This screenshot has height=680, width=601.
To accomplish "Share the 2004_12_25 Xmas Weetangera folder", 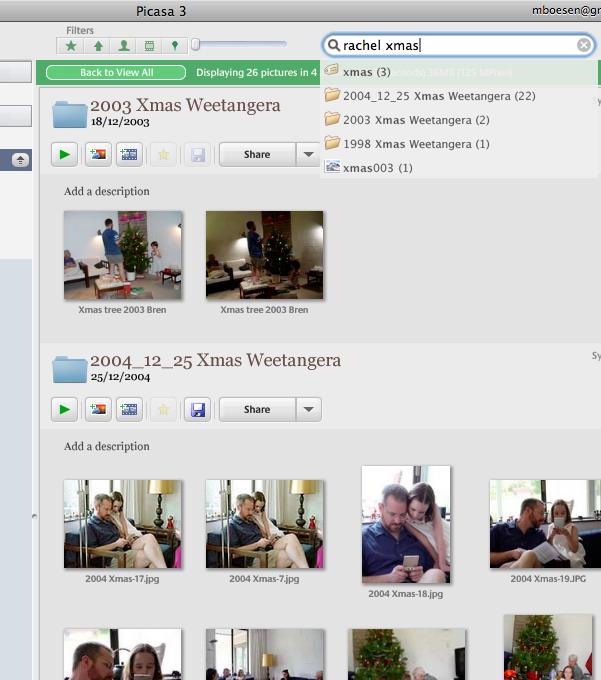I will [257, 409].
